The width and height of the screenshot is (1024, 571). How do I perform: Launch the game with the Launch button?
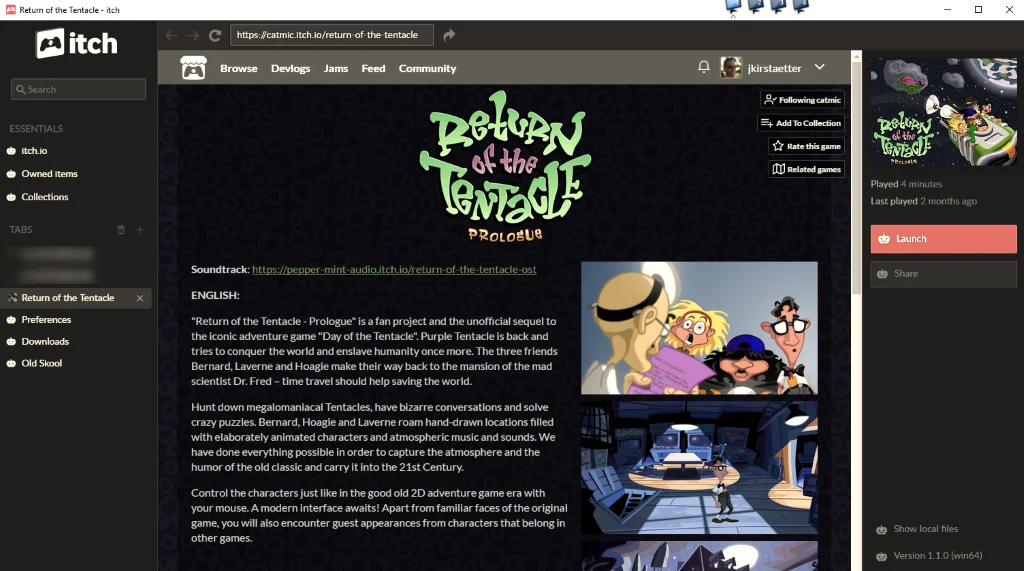coord(943,239)
